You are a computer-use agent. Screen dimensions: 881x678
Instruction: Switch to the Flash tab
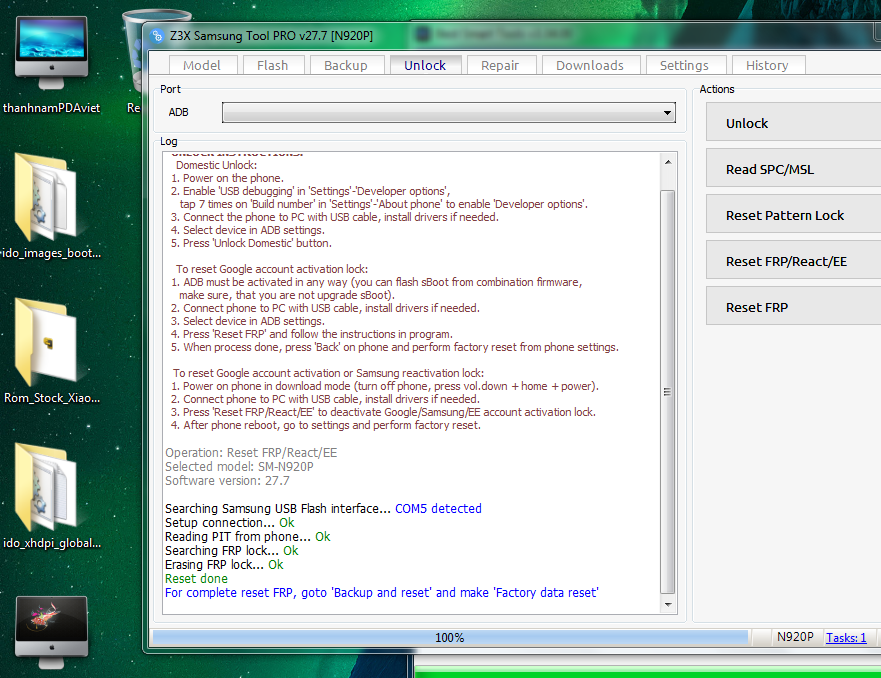click(x=273, y=65)
